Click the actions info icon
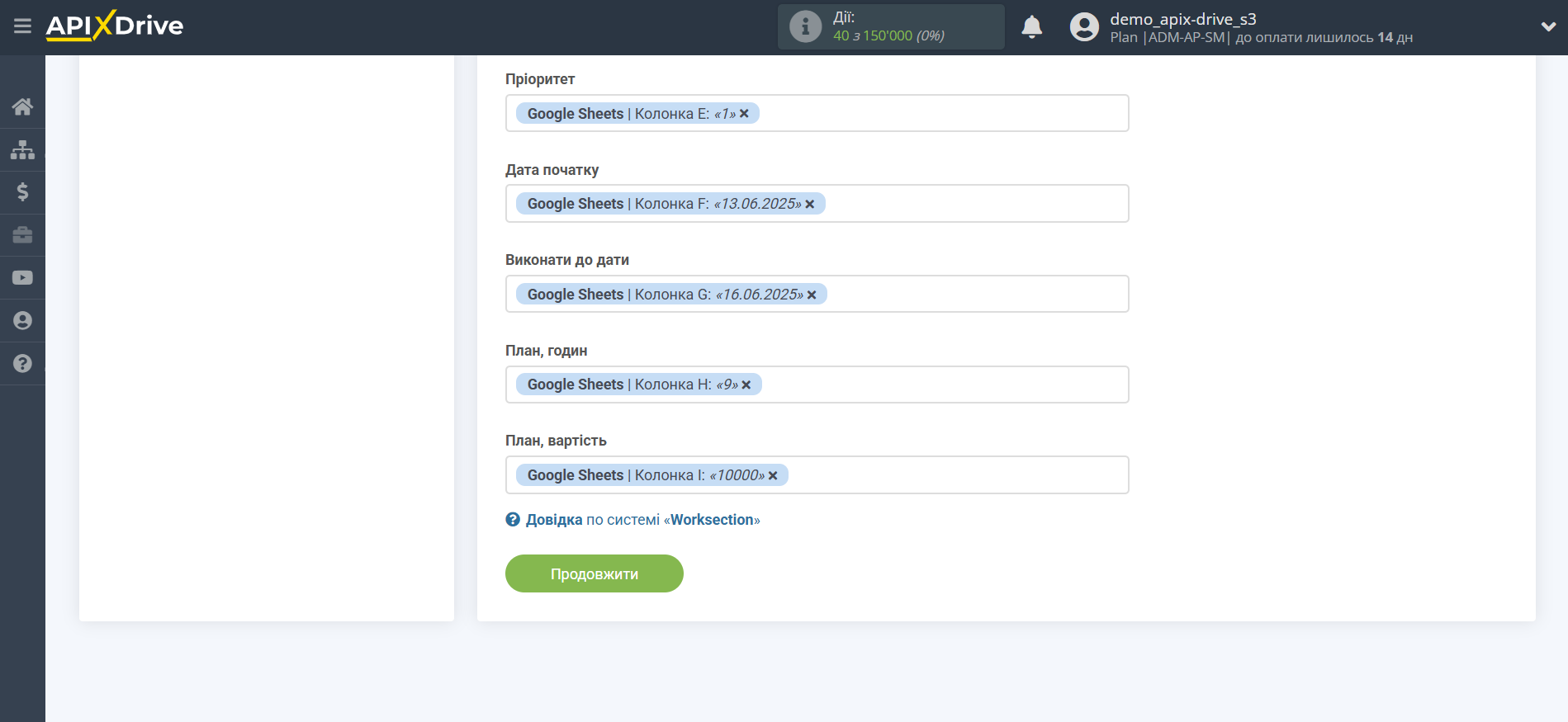 click(x=805, y=26)
